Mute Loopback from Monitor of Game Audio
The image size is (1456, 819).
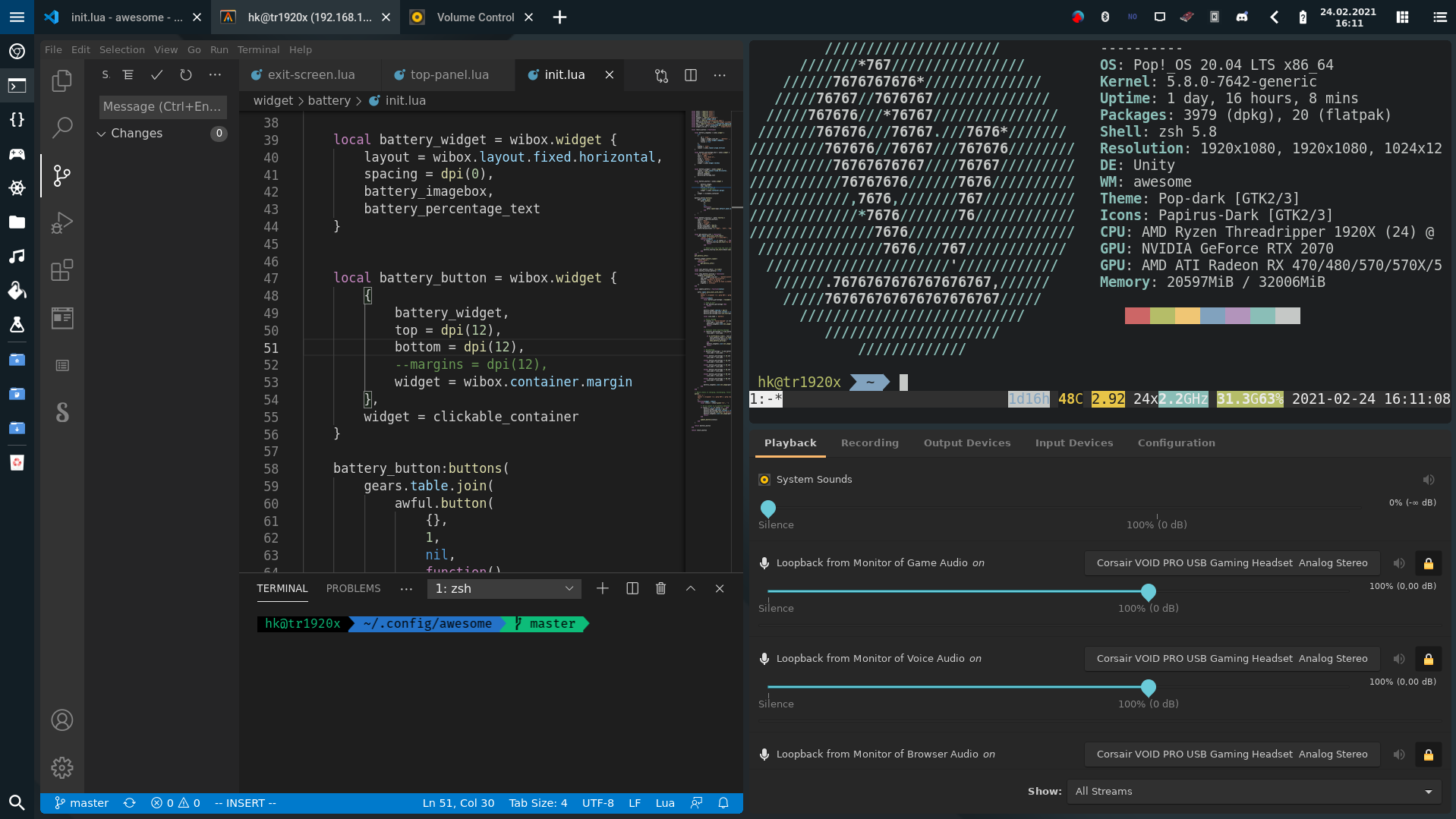[1399, 563]
